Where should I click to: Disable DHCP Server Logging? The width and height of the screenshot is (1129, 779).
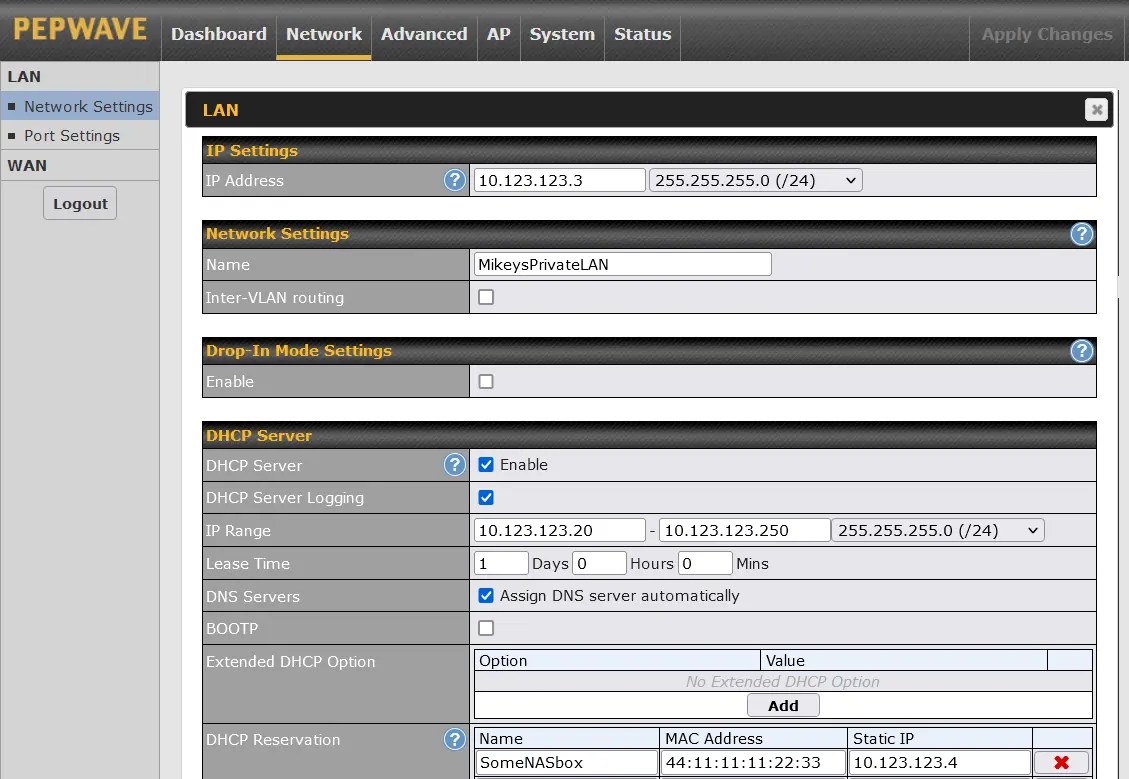coord(486,497)
